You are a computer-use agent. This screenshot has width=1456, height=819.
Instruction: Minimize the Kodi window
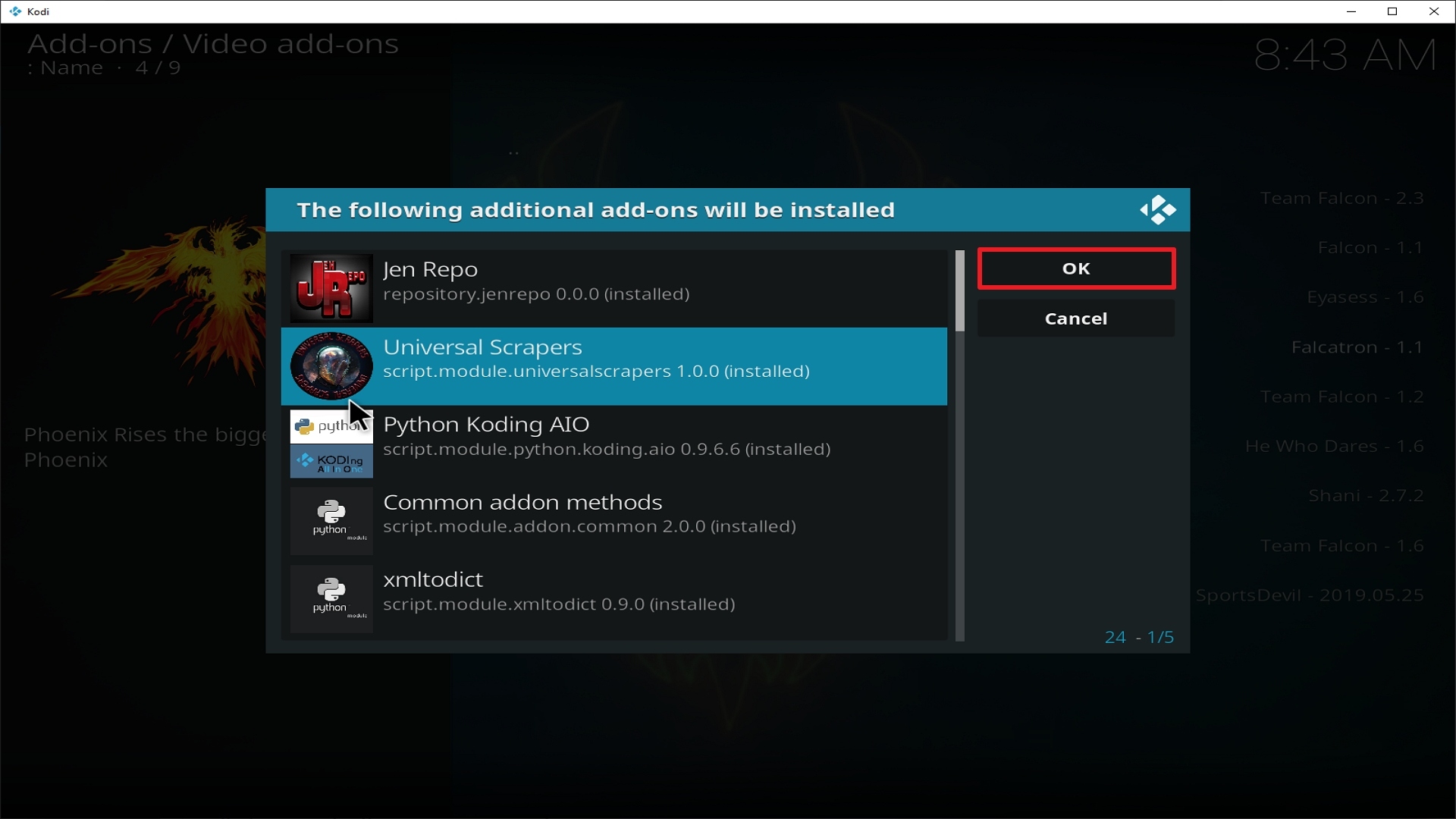pos(1351,11)
